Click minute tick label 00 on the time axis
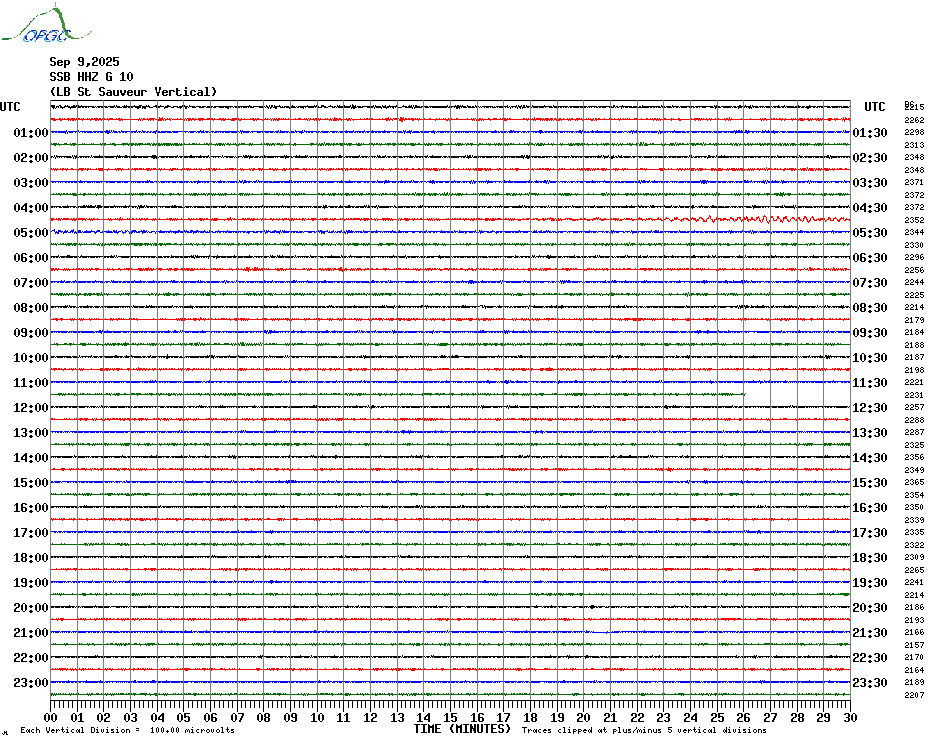This screenshot has width=930, height=744. pos(51,717)
